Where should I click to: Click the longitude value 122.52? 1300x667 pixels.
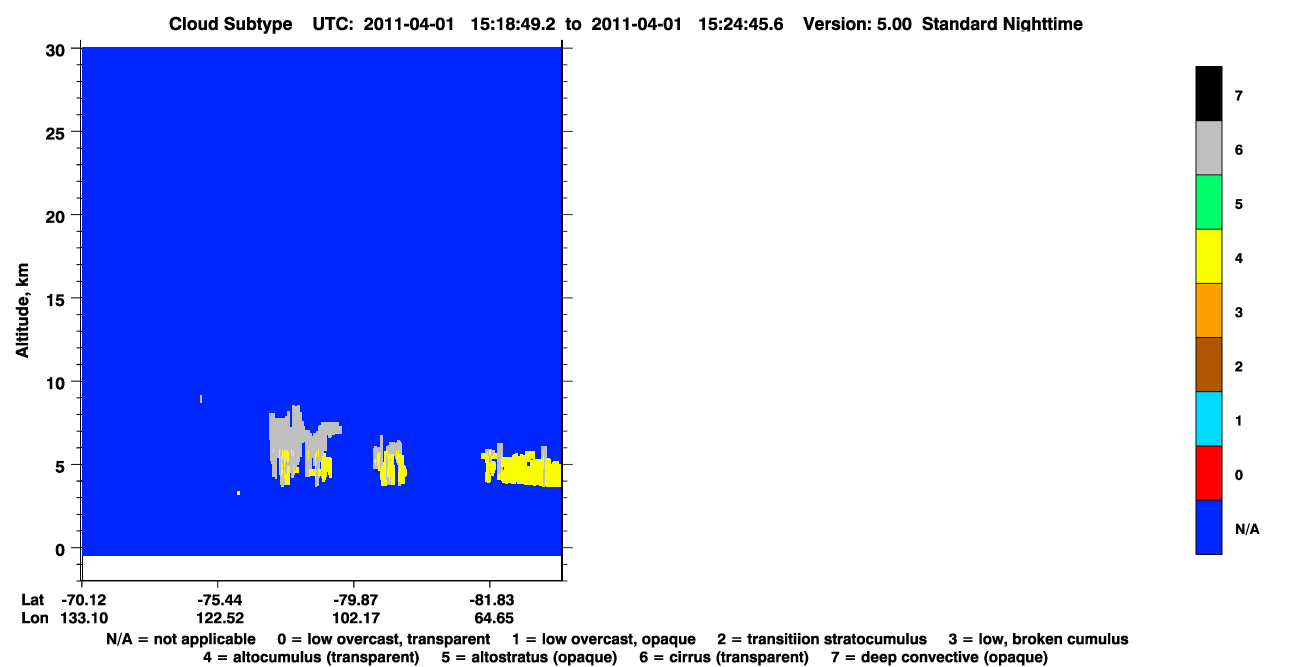point(218,618)
